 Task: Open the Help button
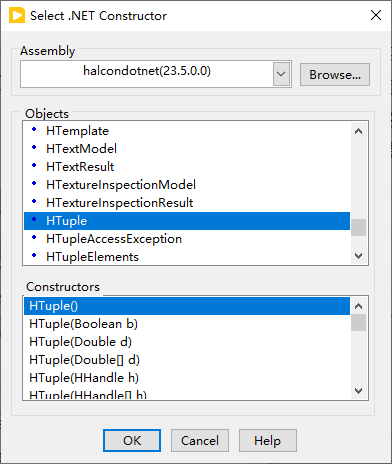point(268,441)
